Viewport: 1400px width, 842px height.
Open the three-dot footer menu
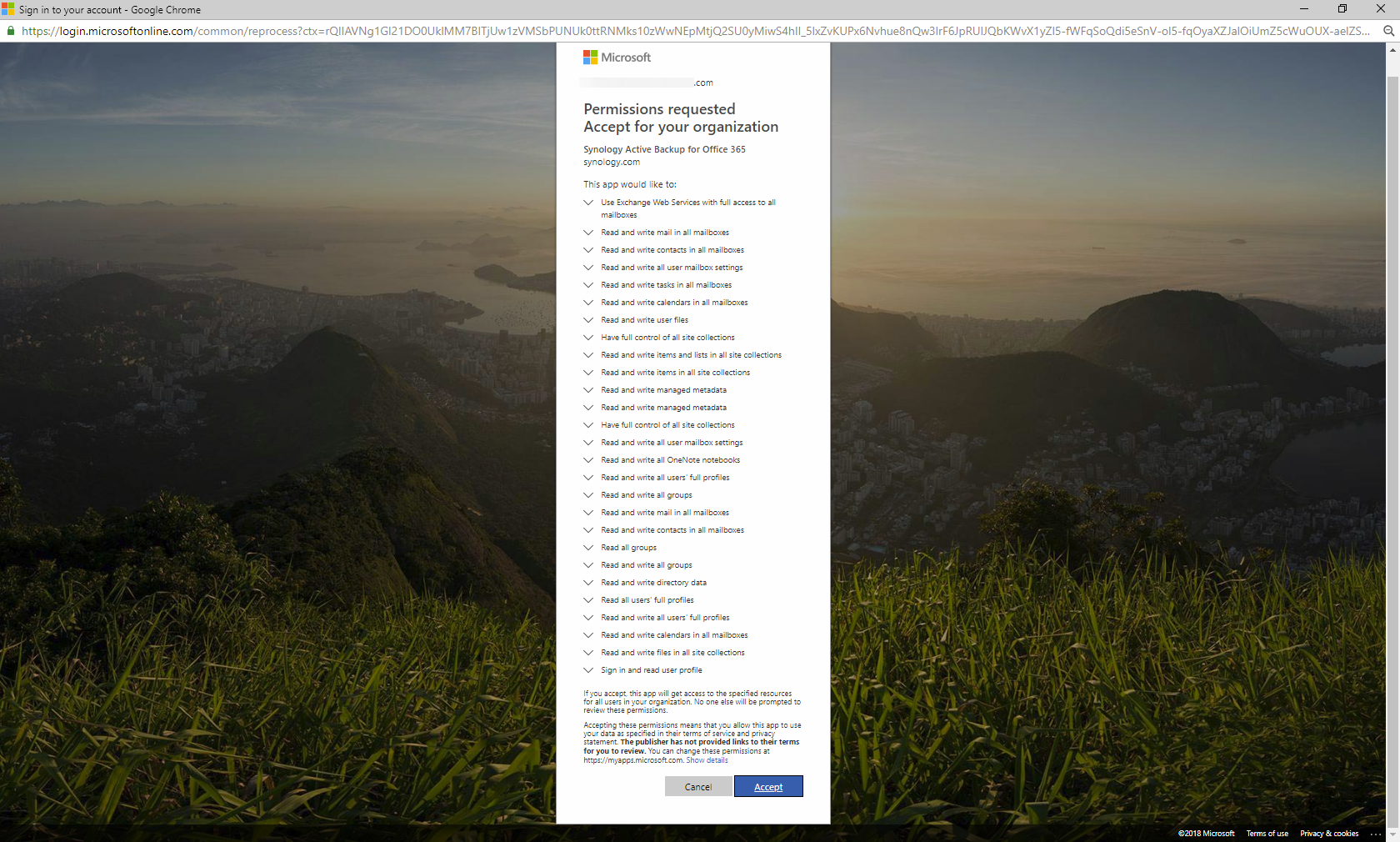[1375, 834]
